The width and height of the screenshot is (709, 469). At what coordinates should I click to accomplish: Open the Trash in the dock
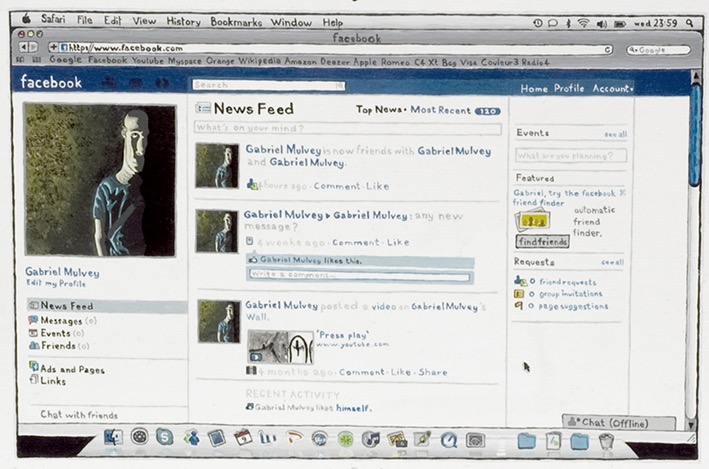coord(606,441)
